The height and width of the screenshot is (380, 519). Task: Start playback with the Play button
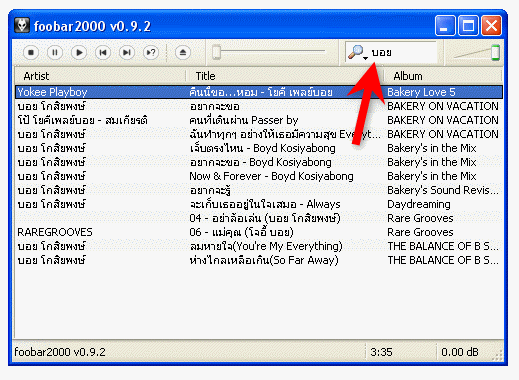coord(79,53)
